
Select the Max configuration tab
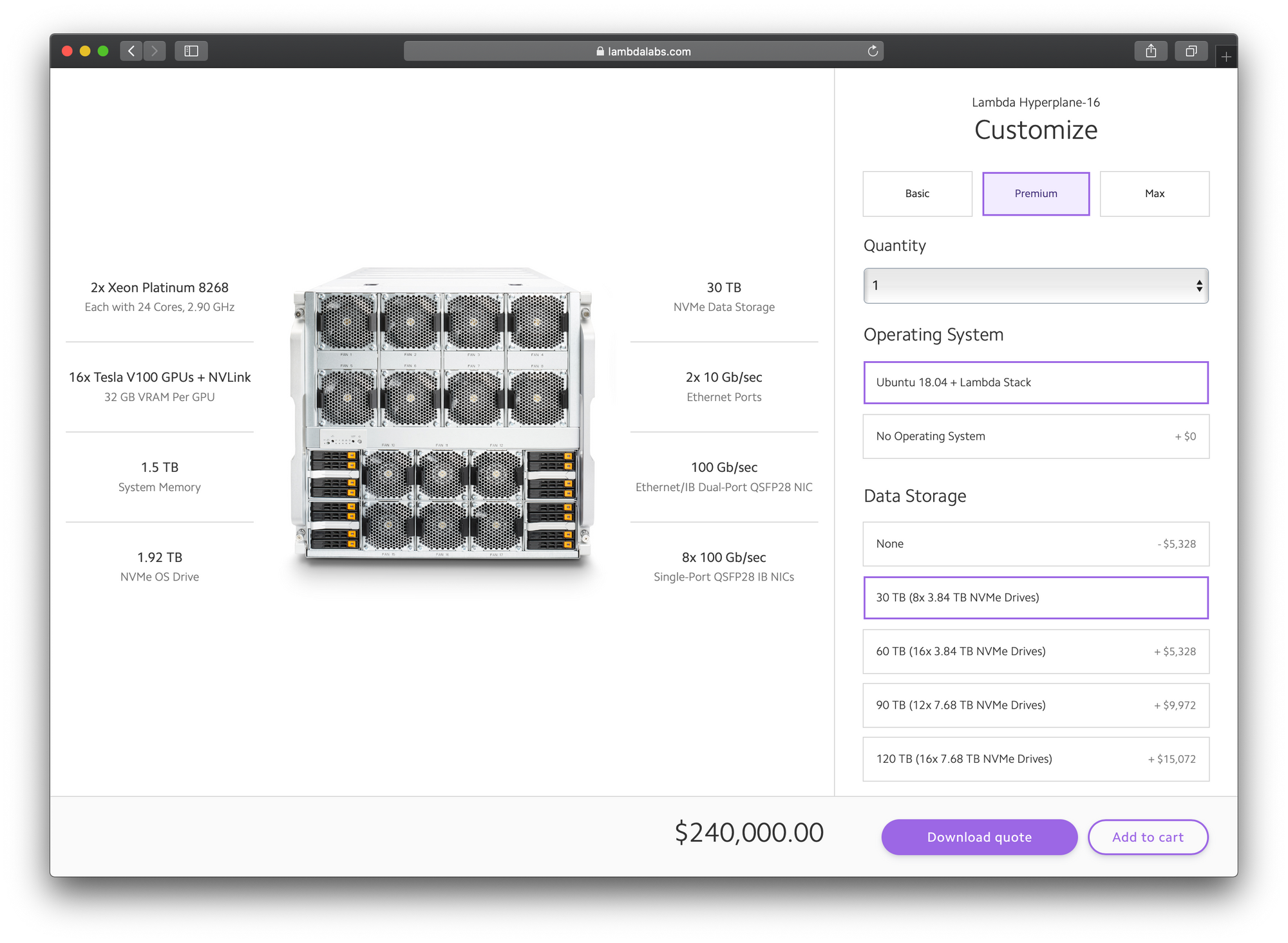click(1155, 194)
